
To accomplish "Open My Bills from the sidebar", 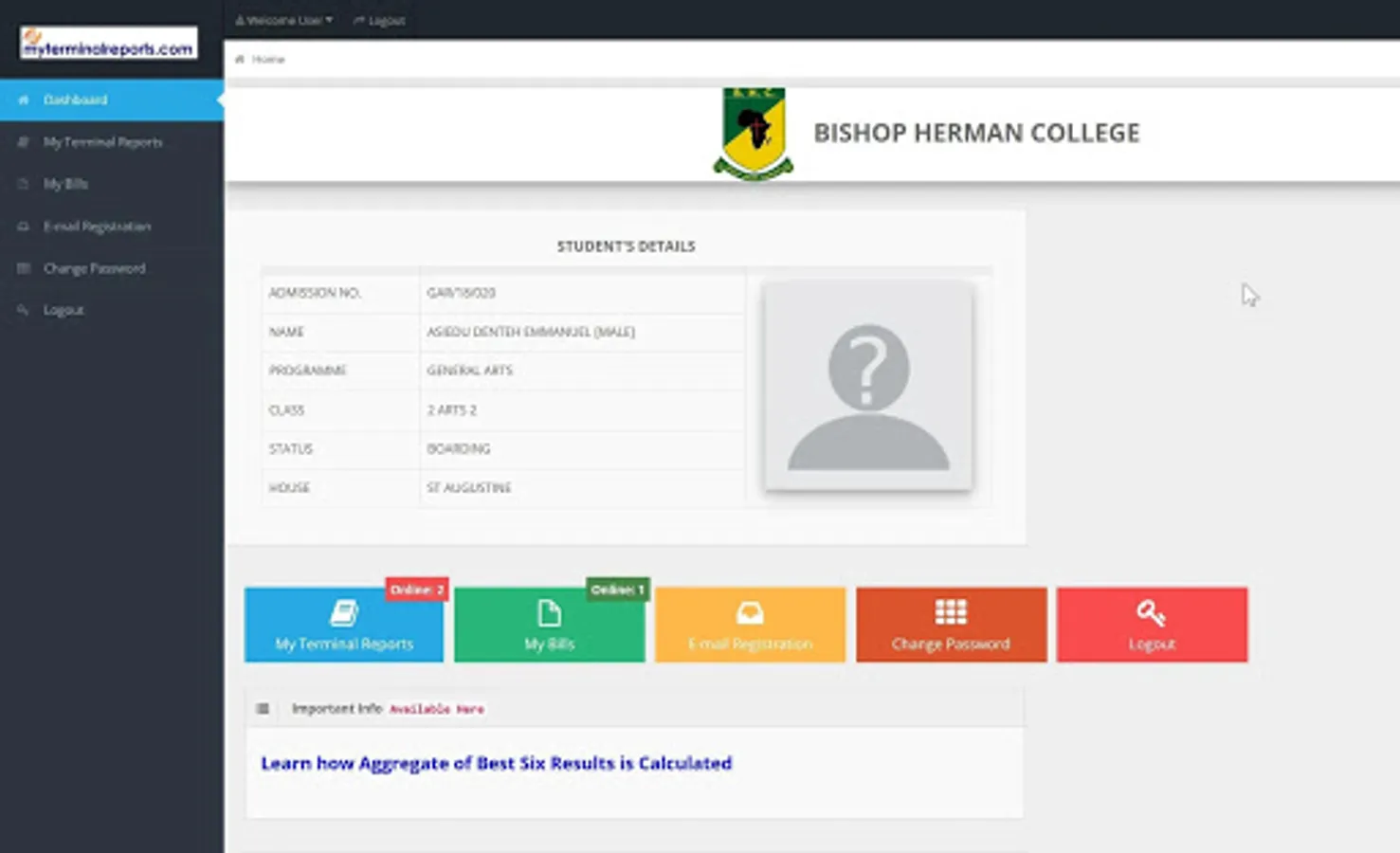I will coord(111,184).
